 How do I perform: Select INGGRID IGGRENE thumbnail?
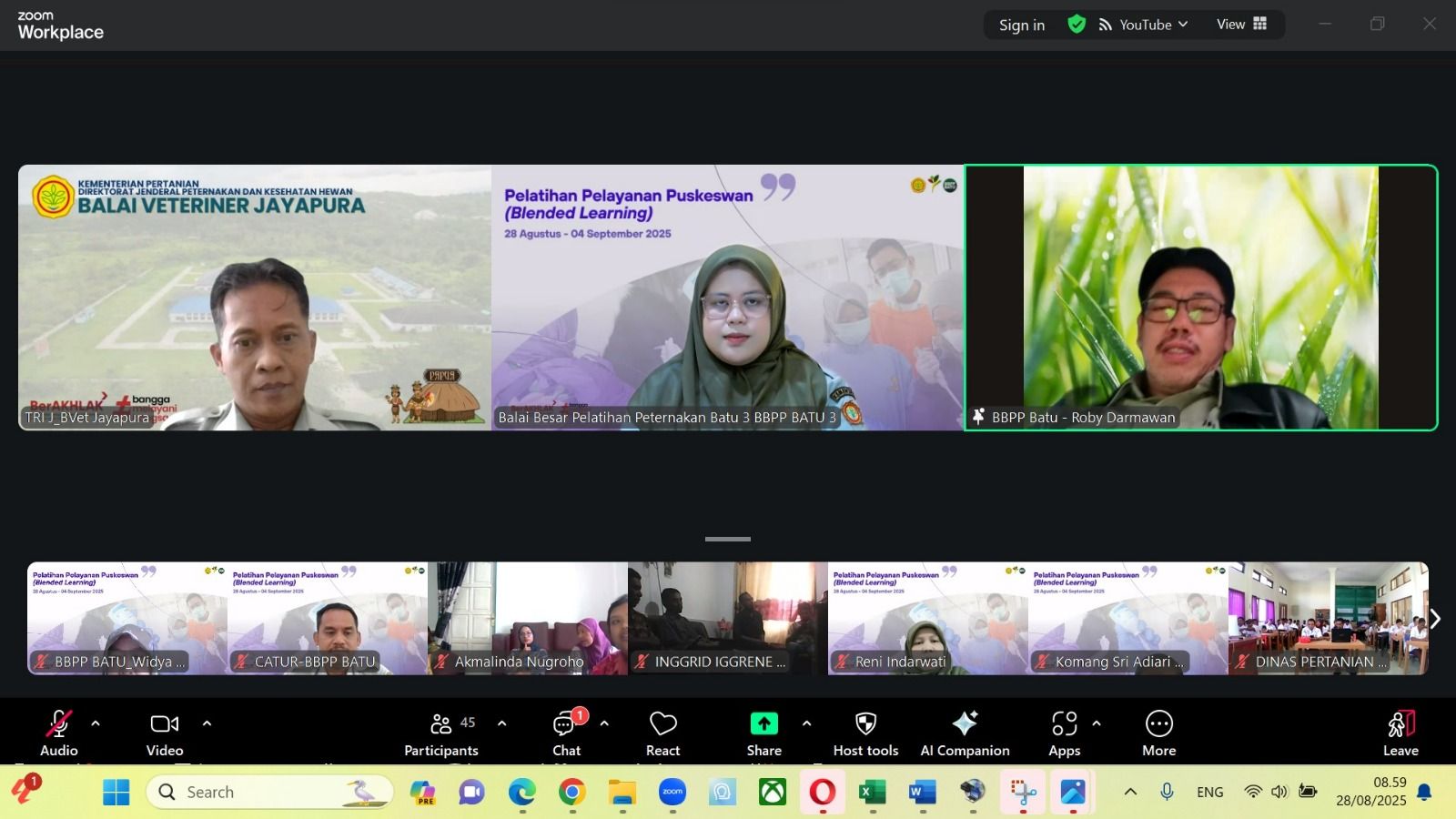(728, 618)
